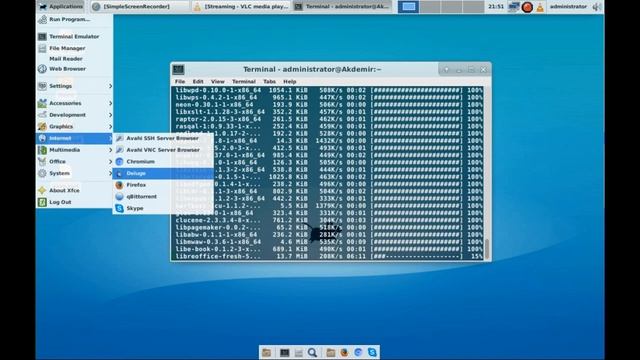The image size is (640, 360).
Task: Click the terminal title bar icon
Action: click(178, 69)
